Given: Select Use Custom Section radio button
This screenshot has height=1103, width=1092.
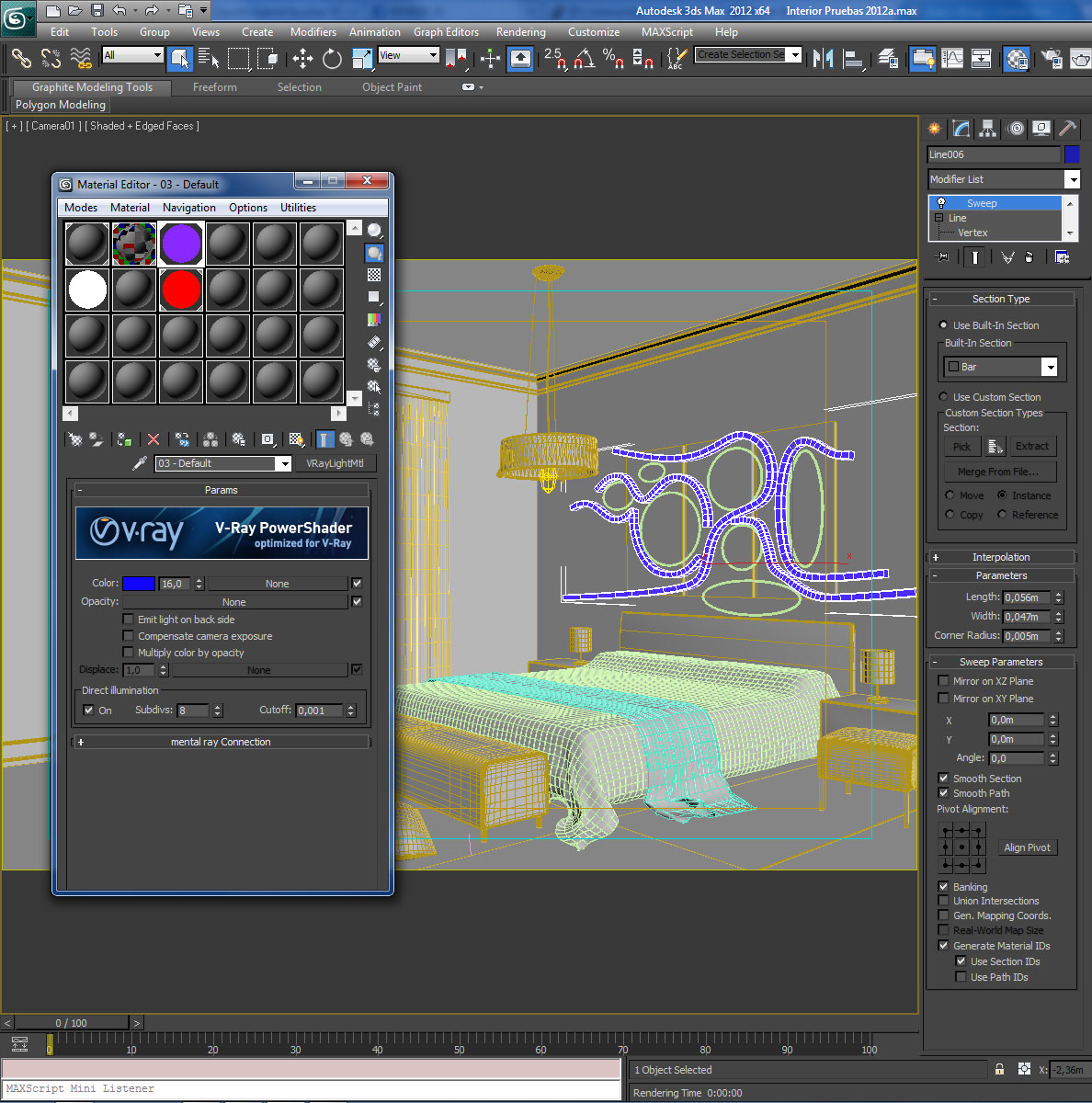Looking at the screenshot, I should click(943, 396).
